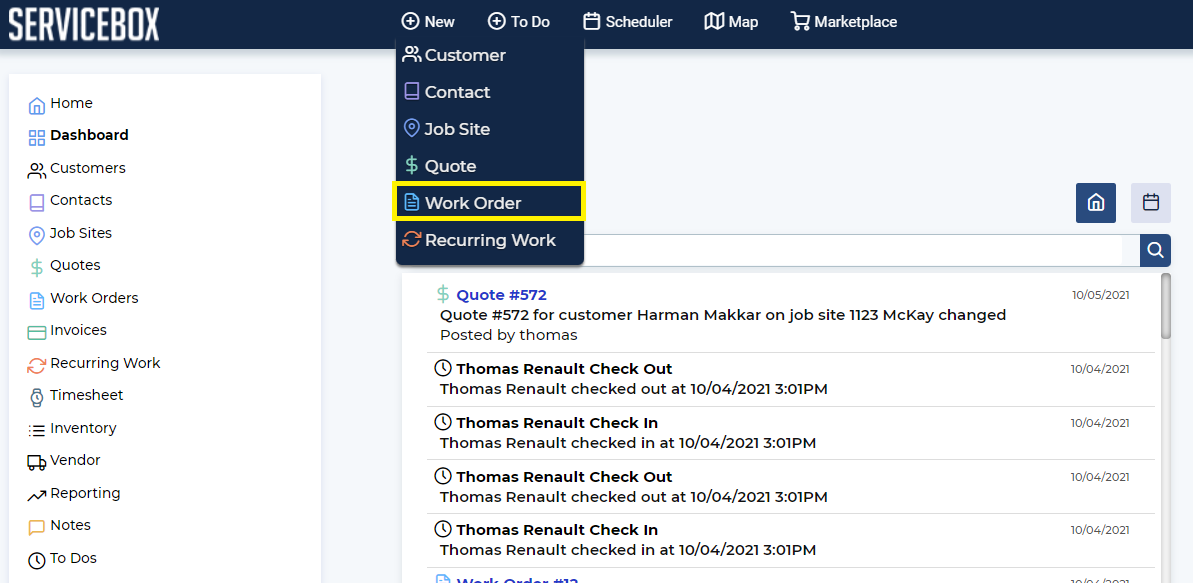Open the Map view

click(x=731, y=21)
